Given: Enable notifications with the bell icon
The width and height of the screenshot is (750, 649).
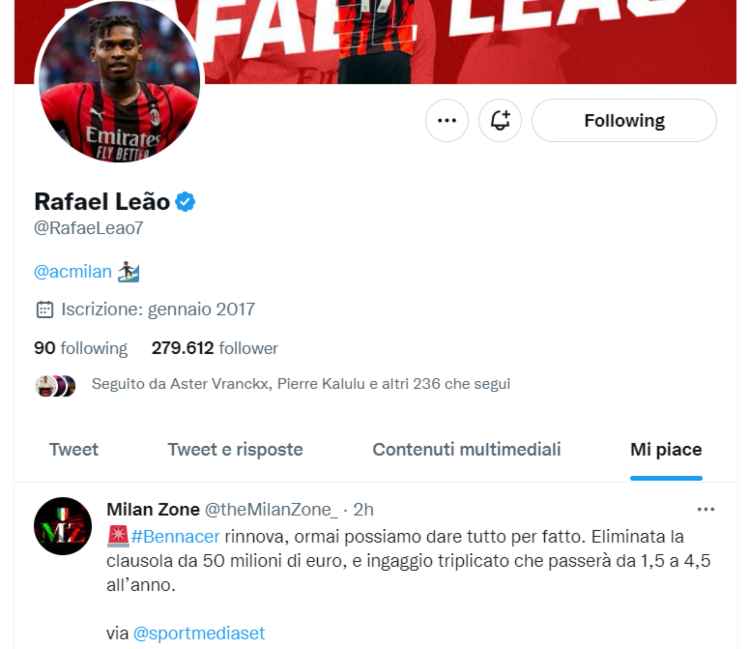Looking at the screenshot, I should tap(500, 121).
